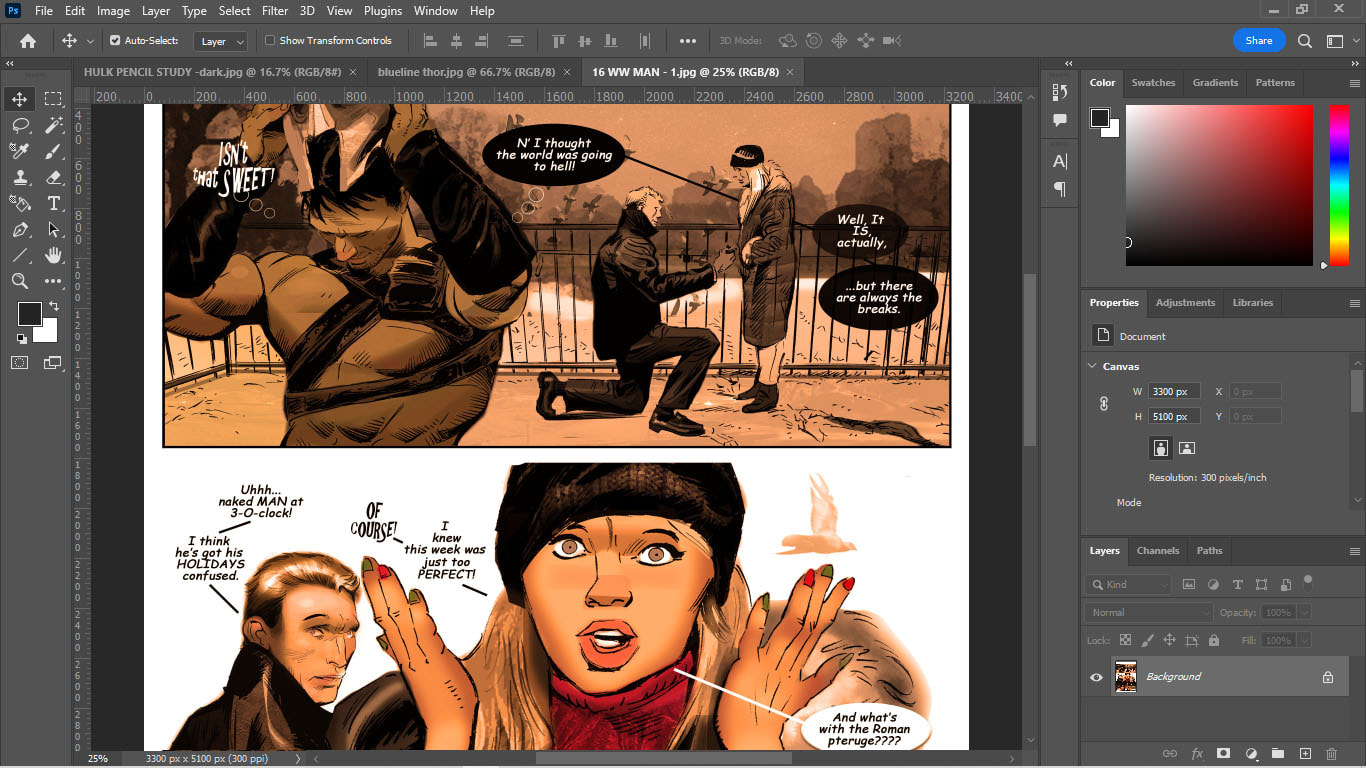1366x768 pixels.
Task: Toggle filter for pixel layers
Action: point(1189,585)
